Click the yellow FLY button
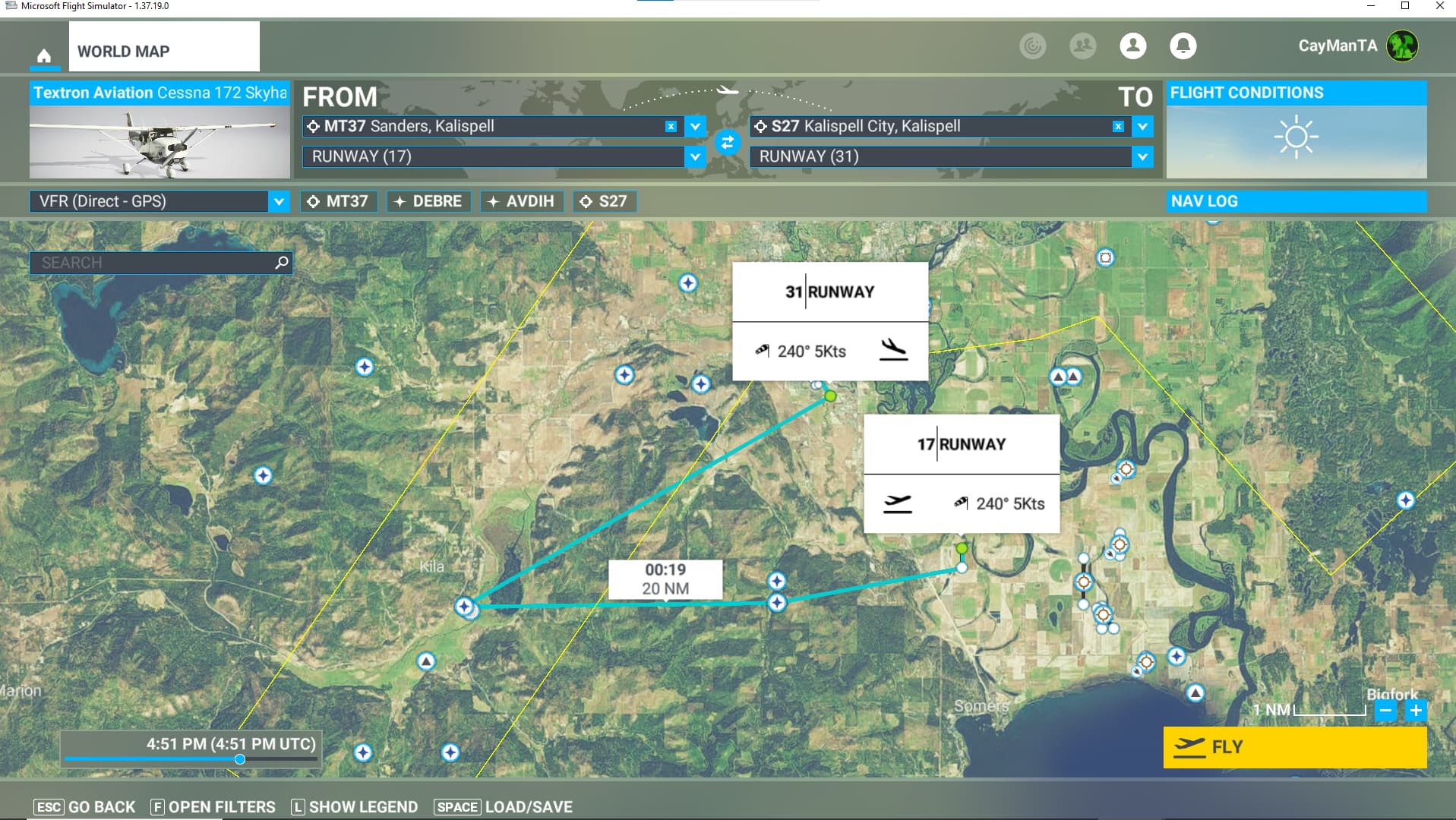 (1295, 747)
